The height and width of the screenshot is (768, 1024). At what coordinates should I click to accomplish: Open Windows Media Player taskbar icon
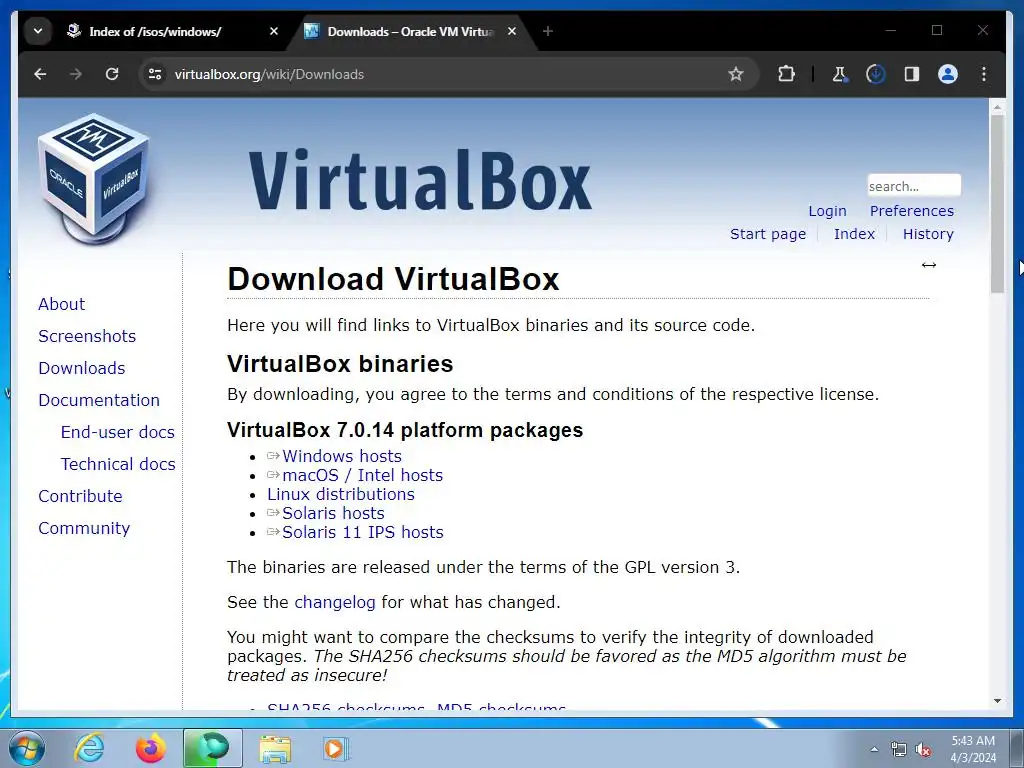click(x=336, y=748)
